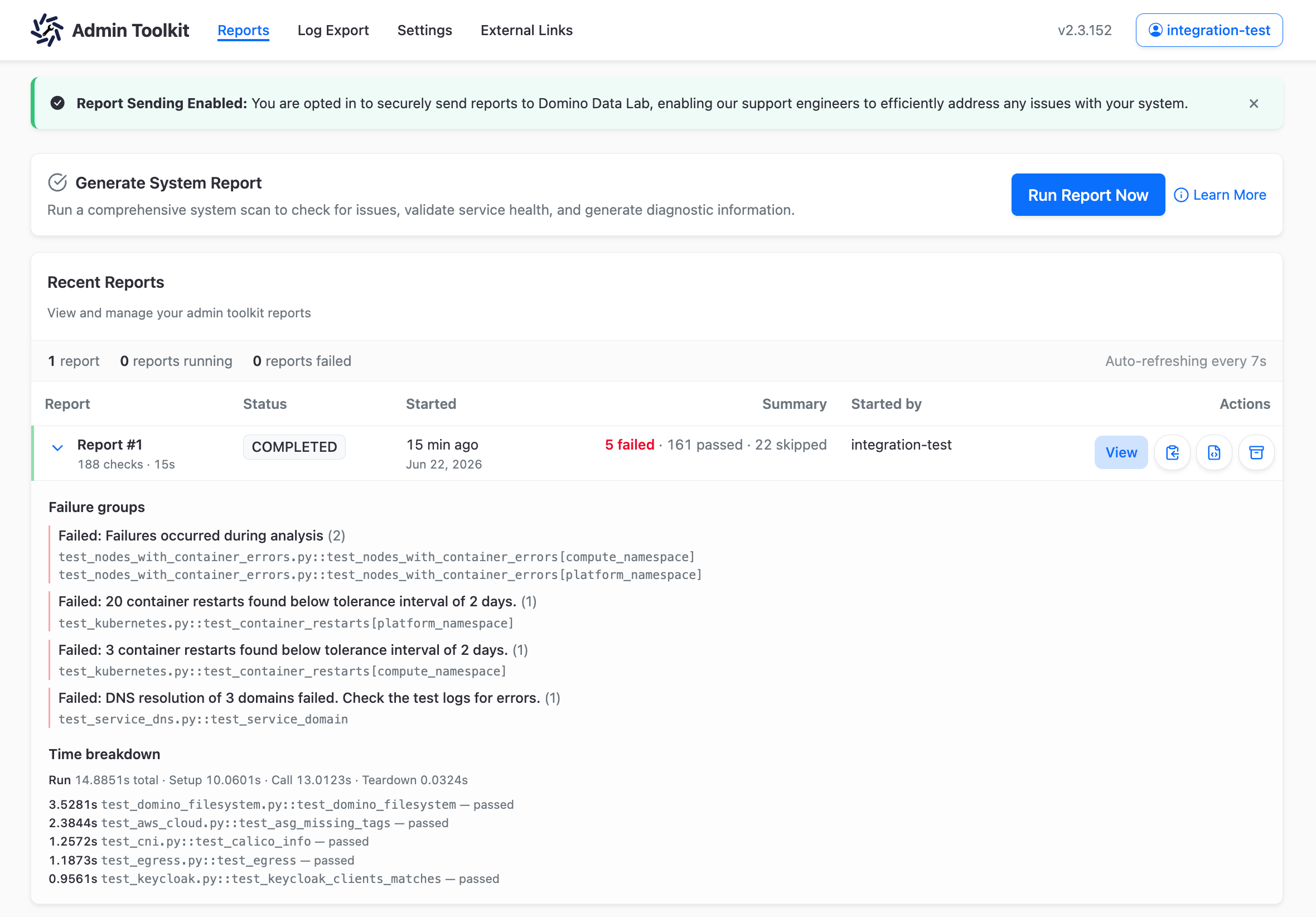Click the Failure groups heading
This screenshot has width=1316, height=917.
pos(96,507)
